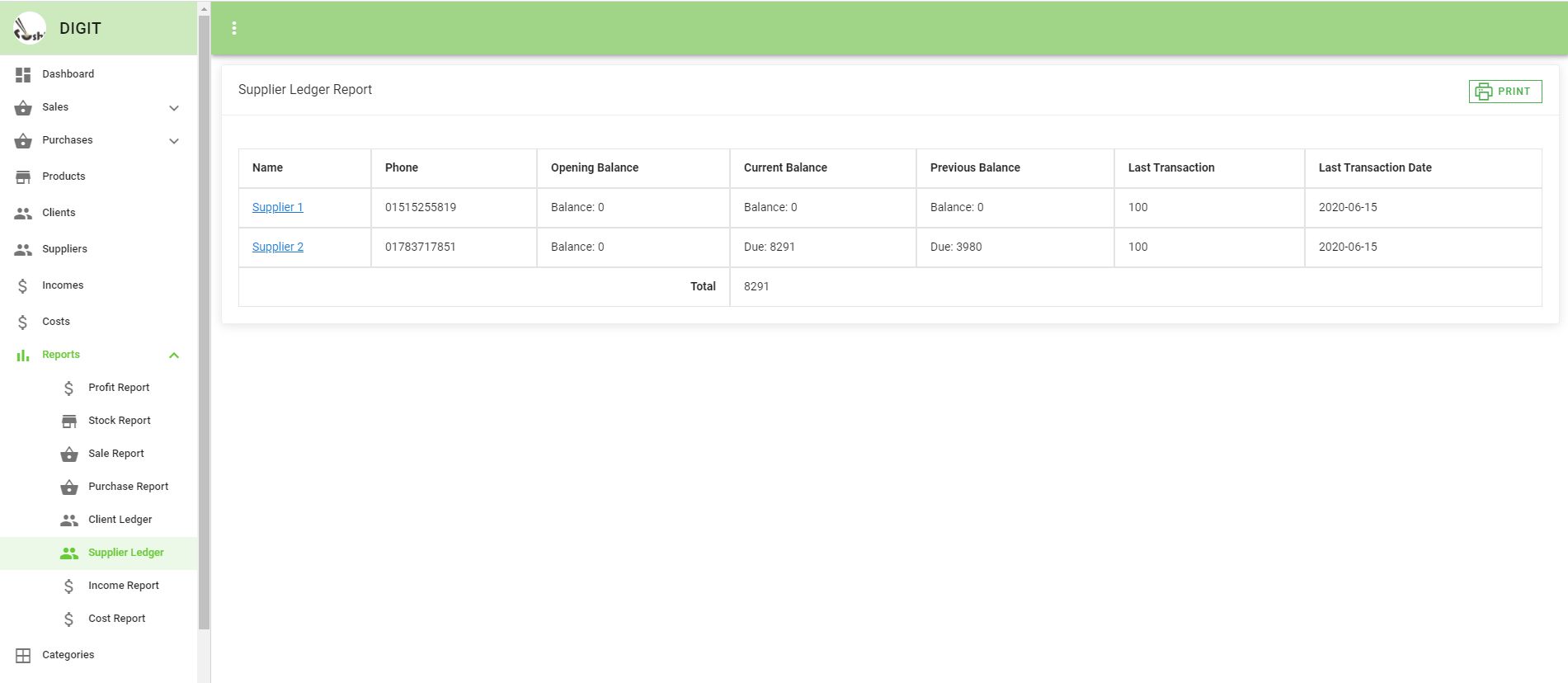Click the Clients people icon
The height and width of the screenshot is (683, 1568).
[x=23, y=213]
